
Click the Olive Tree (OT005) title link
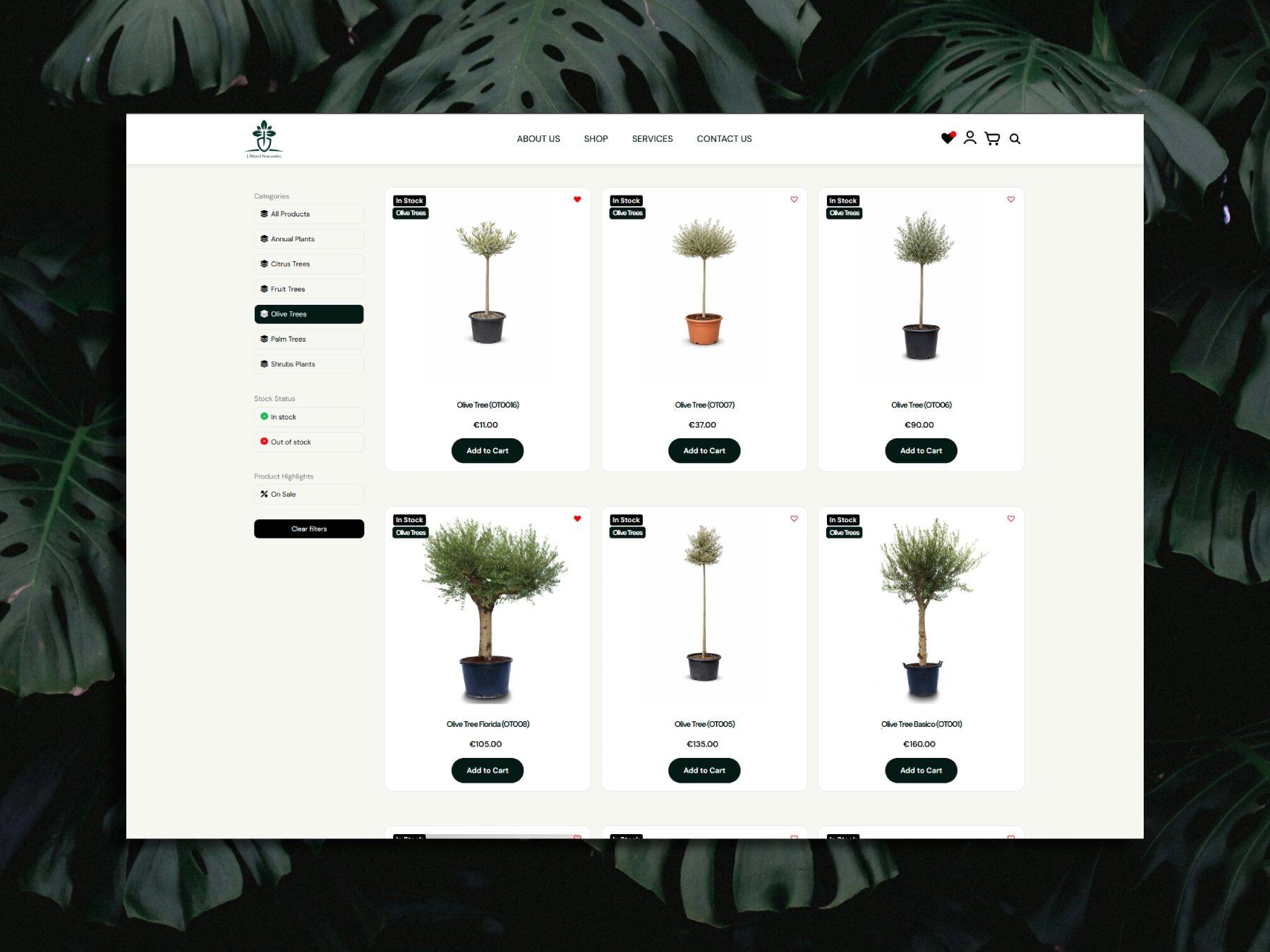[x=704, y=724]
